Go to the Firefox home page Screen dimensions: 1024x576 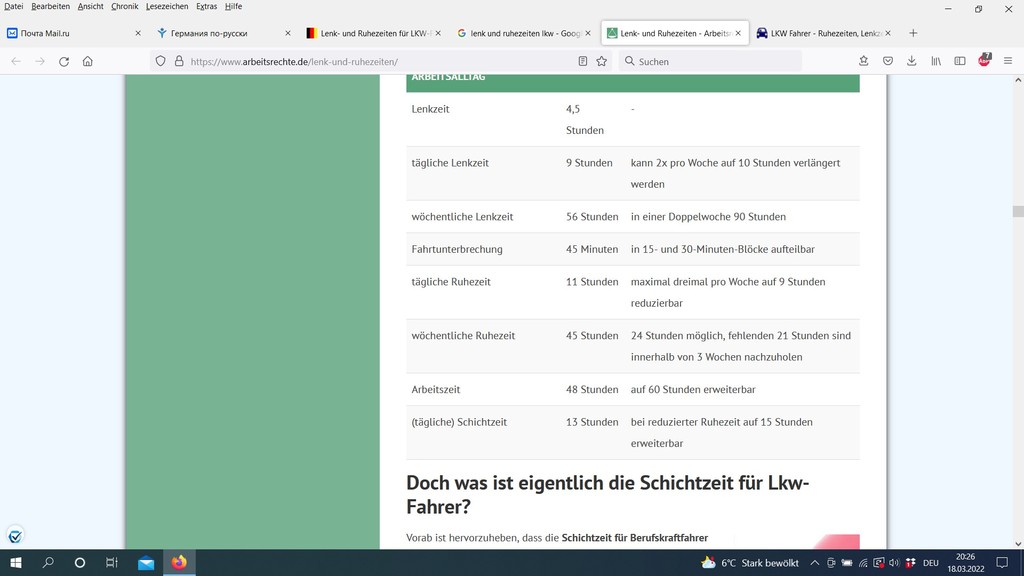coord(88,61)
